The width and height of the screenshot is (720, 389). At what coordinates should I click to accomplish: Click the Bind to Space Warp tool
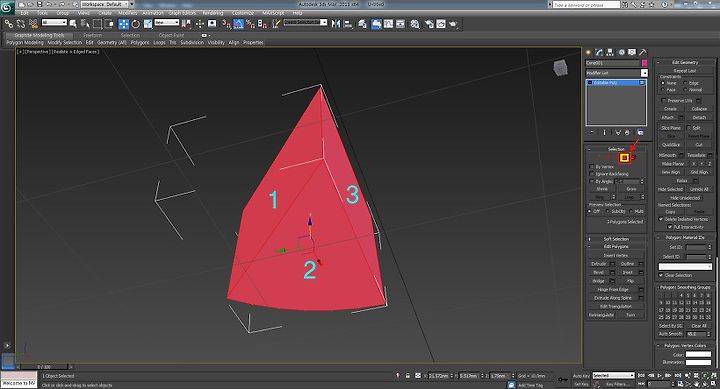pos(33,24)
